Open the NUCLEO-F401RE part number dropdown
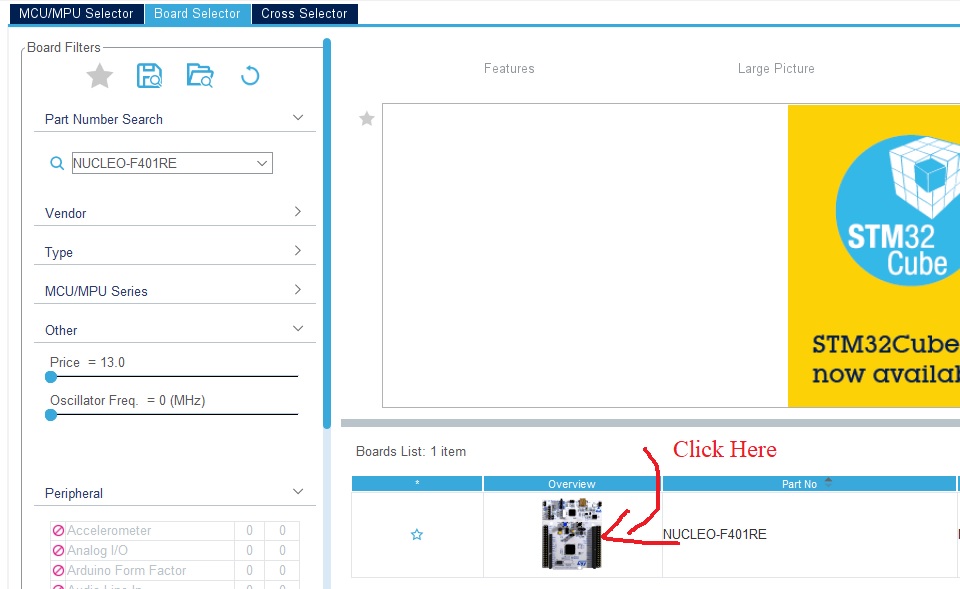The image size is (960, 589). [x=262, y=163]
